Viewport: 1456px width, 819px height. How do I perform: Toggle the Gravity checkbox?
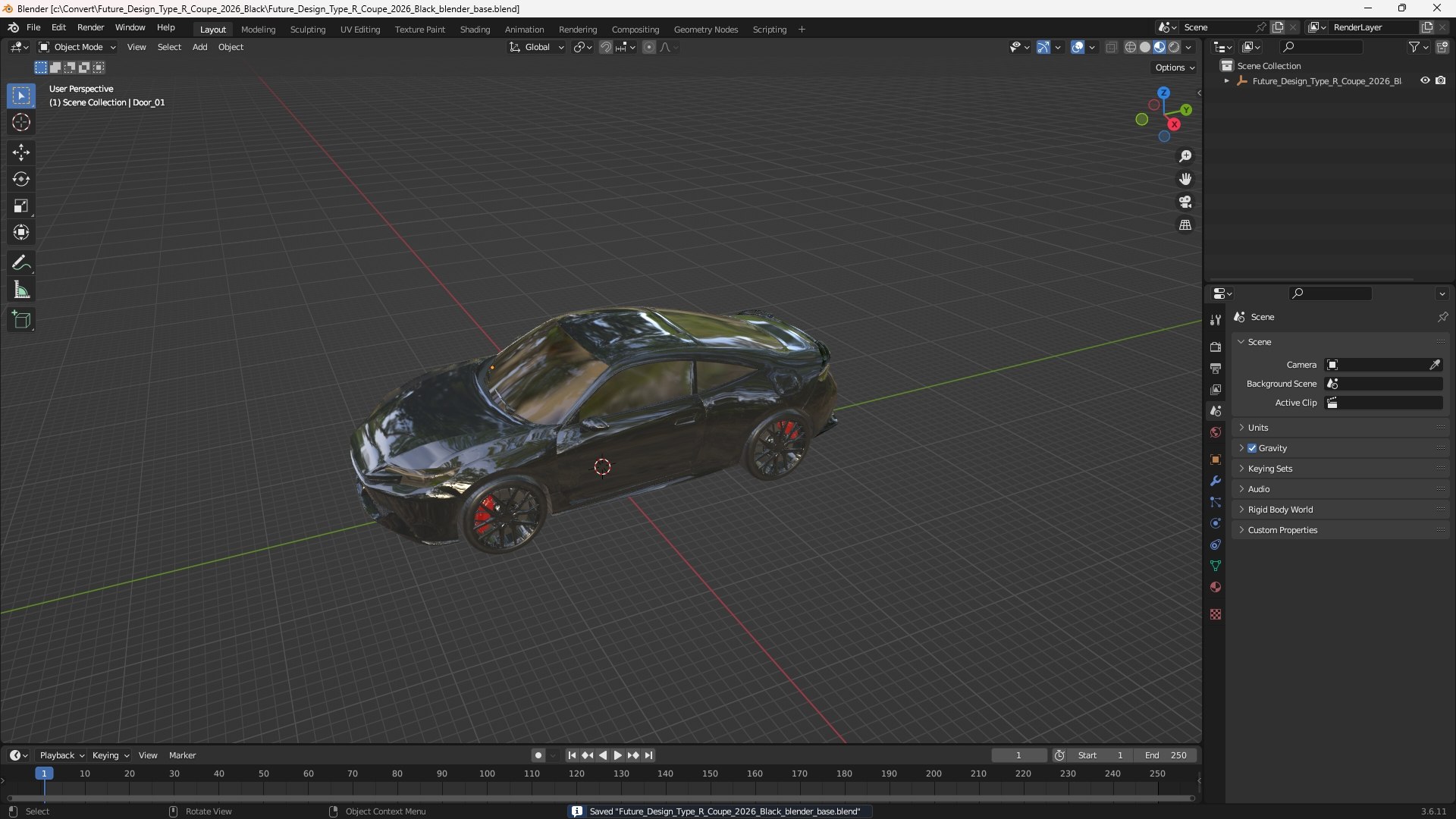[1252, 448]
